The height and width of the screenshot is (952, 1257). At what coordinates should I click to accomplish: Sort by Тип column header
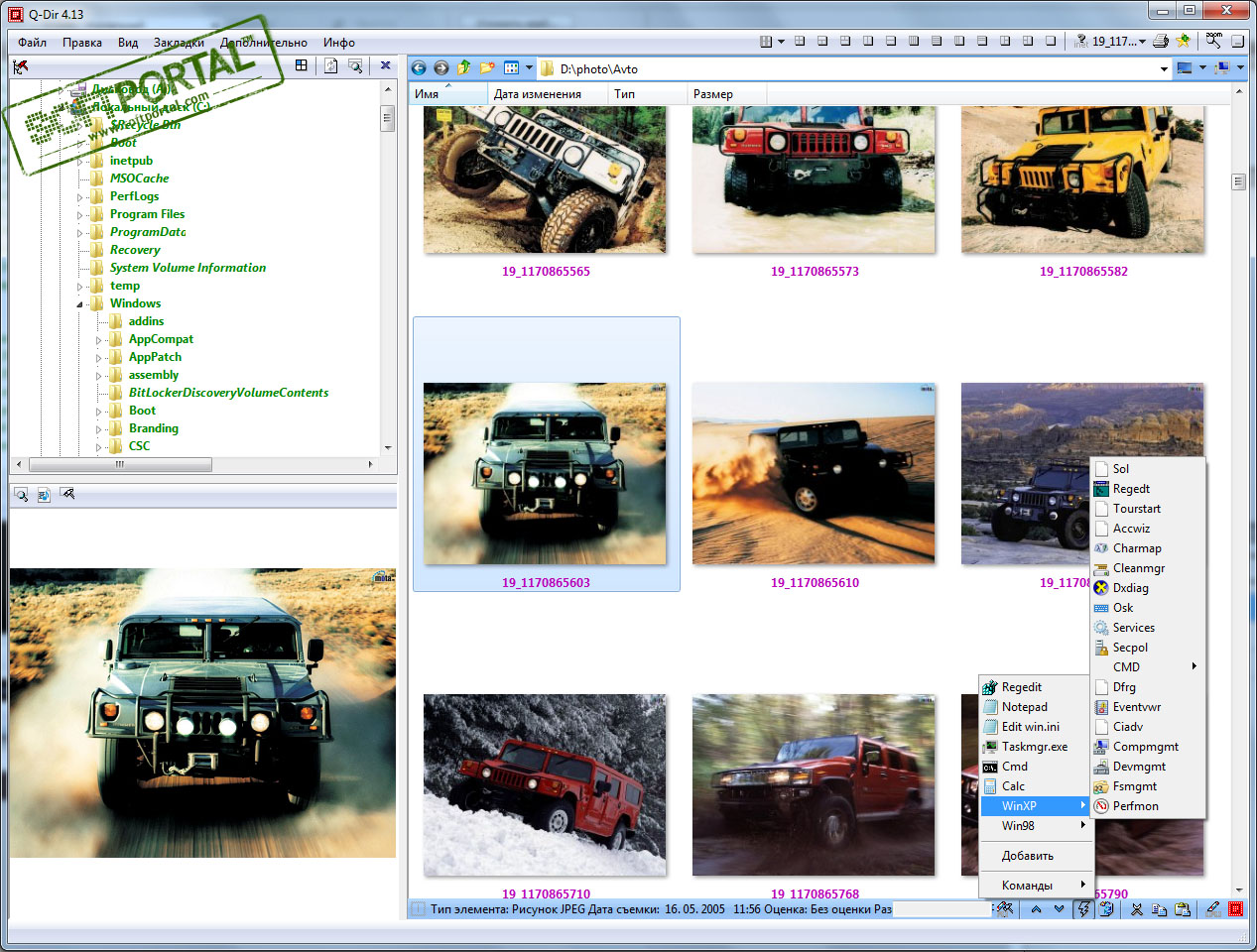(x=647, y=94)
